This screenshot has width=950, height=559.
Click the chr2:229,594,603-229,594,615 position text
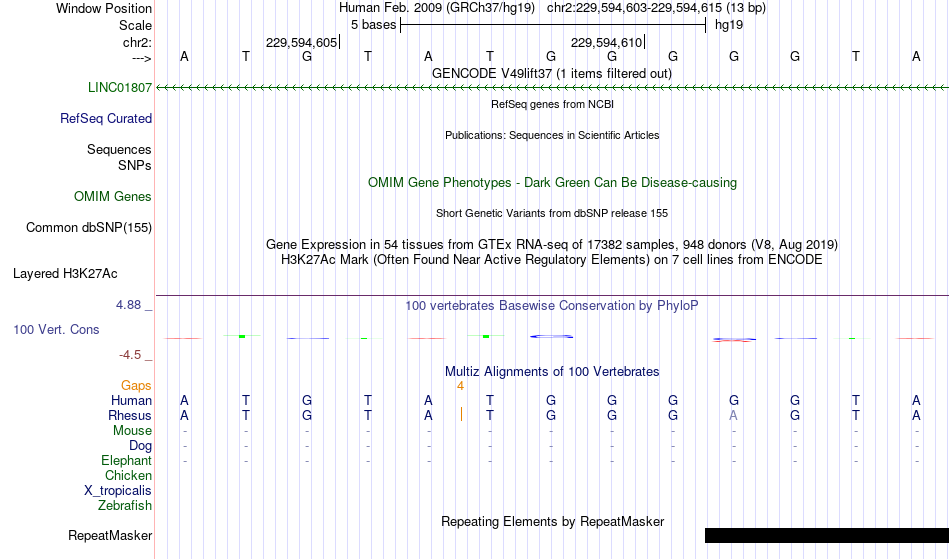(656, 8)
